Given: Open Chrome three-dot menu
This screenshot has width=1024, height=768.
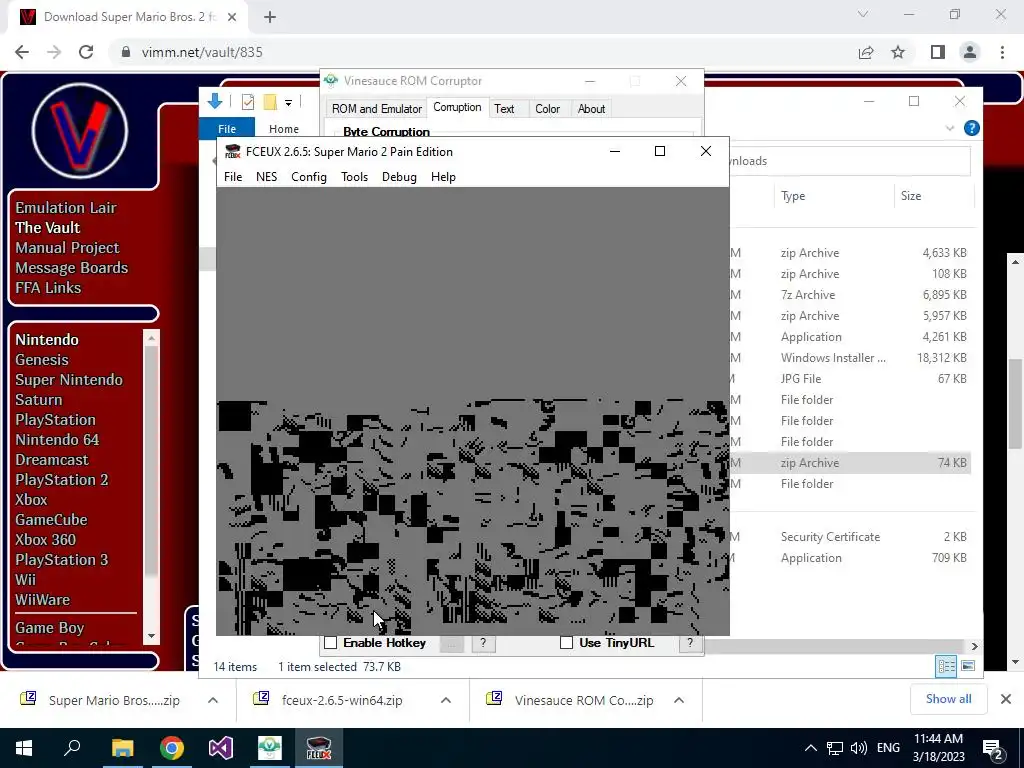Looking at the screenshot, I should pos(1002,52).
